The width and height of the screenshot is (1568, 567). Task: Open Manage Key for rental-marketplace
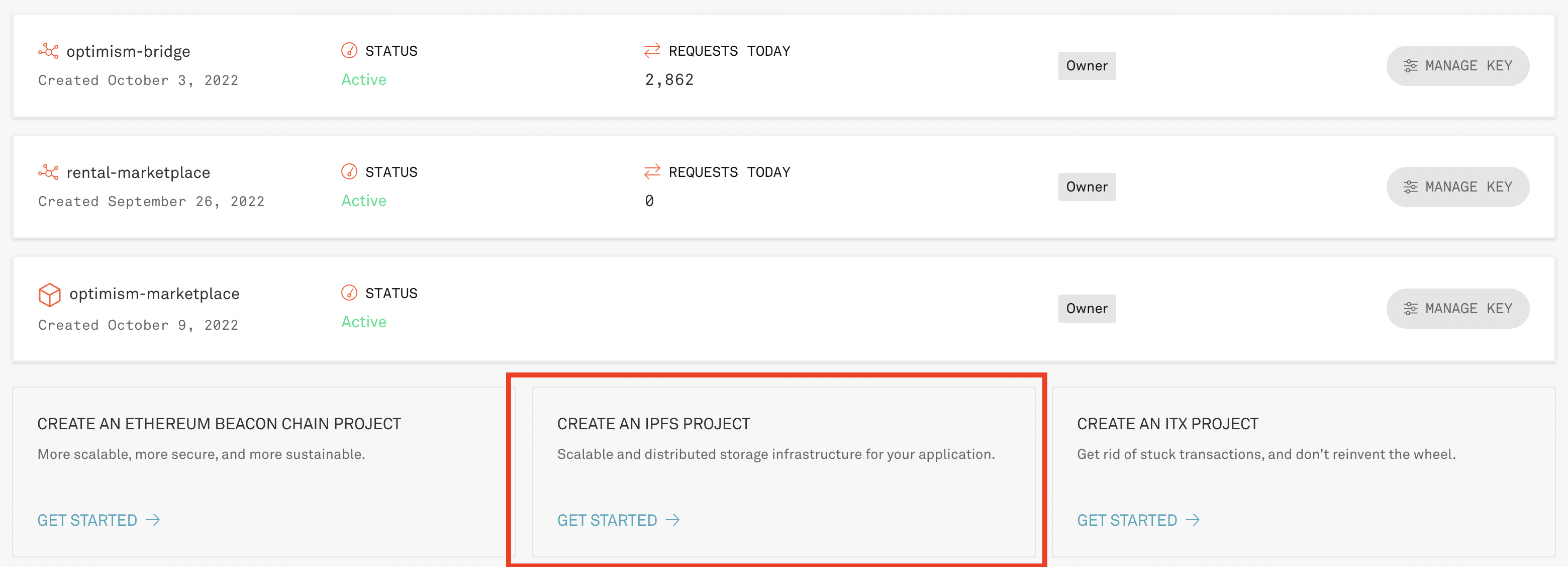(x=1458, y=187)
